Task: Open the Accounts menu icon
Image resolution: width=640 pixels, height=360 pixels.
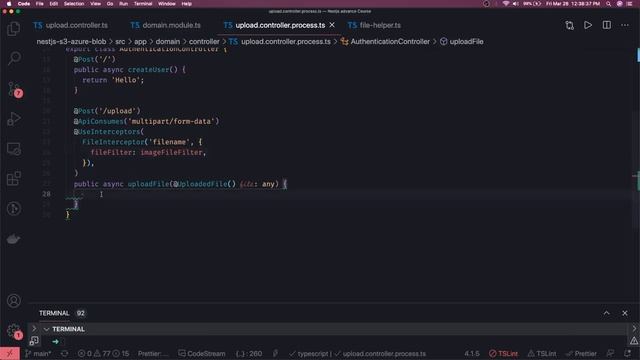Action: tap(13, 301)
